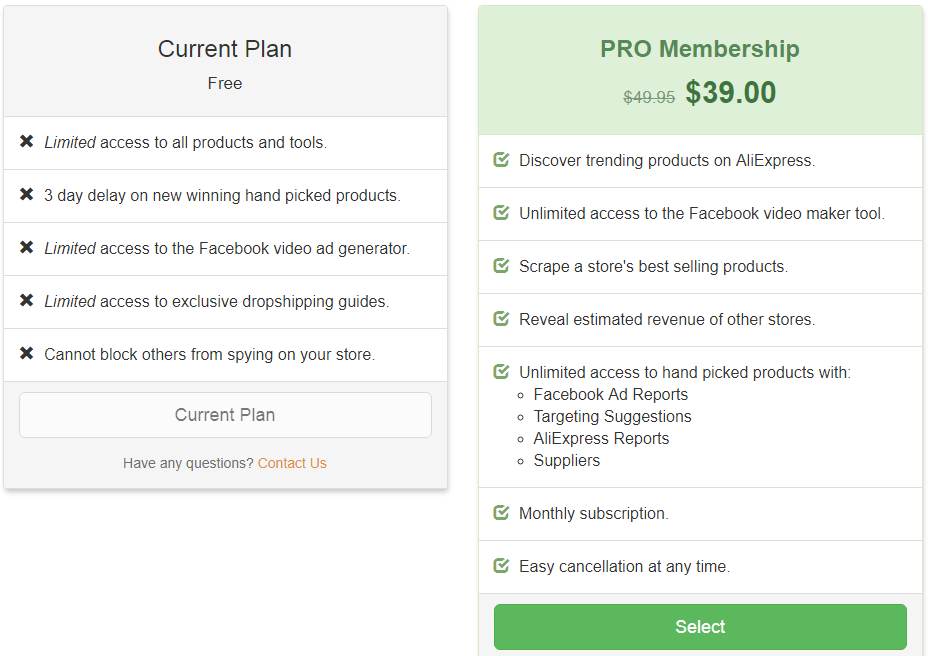This screenshot has height=656, width=928.
Task: Click the X icon beside Facebook video ad generator
Action: 27,248
